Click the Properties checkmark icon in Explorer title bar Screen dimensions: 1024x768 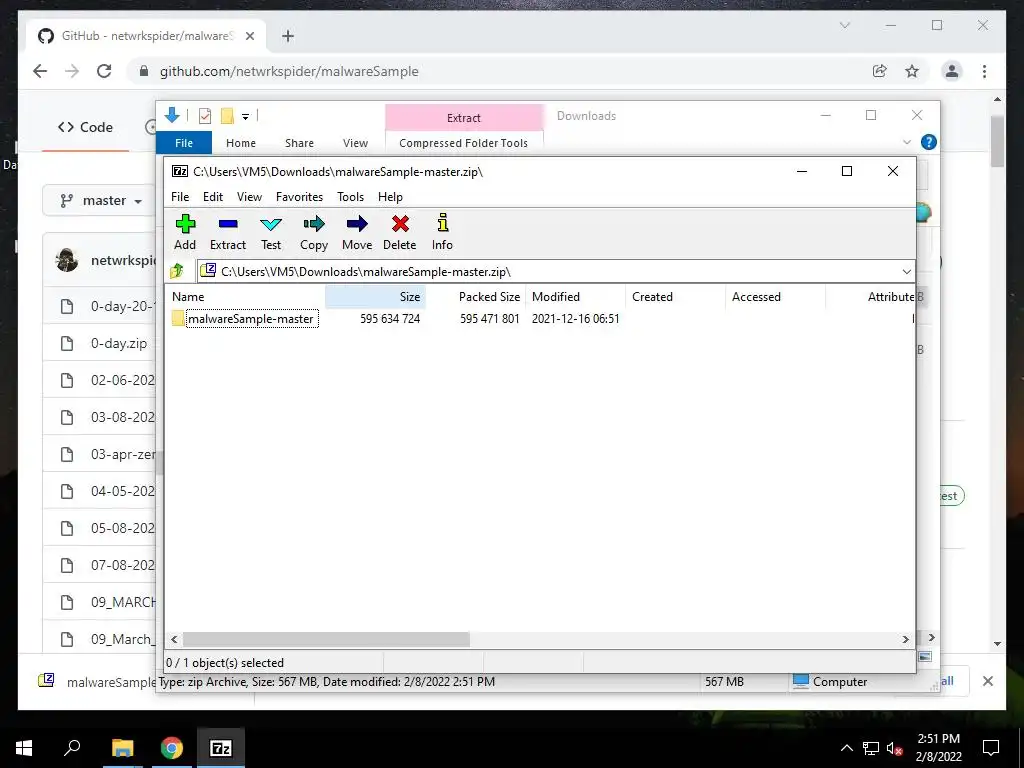205,116
